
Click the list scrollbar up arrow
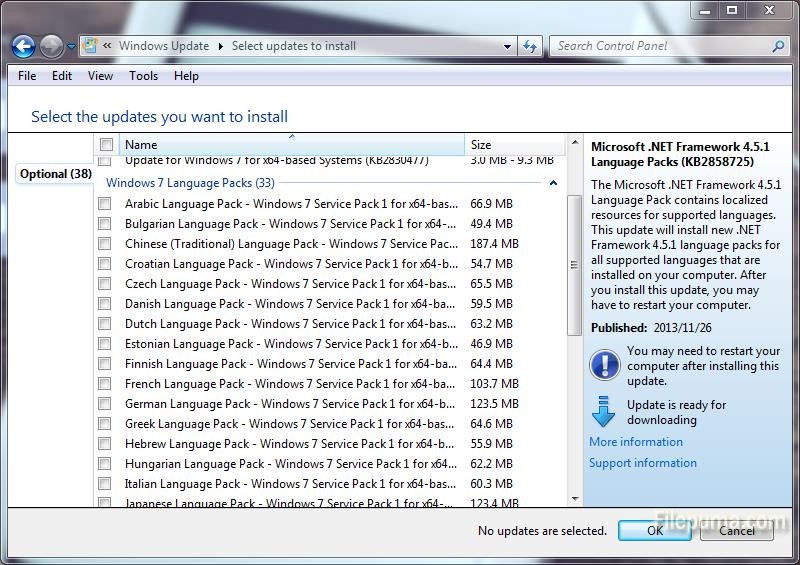[575, 142]
